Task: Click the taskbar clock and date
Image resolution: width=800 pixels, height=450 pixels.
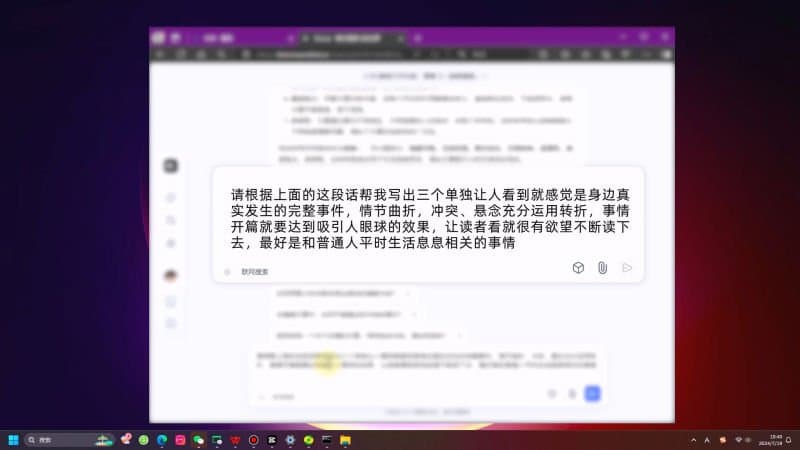Action: (770, 440)
